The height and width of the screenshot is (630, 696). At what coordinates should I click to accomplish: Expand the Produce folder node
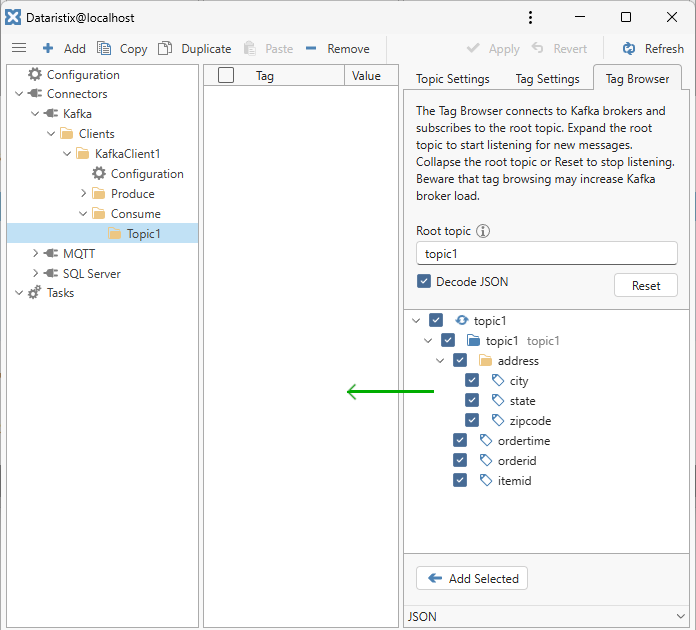tap(84, 194)
